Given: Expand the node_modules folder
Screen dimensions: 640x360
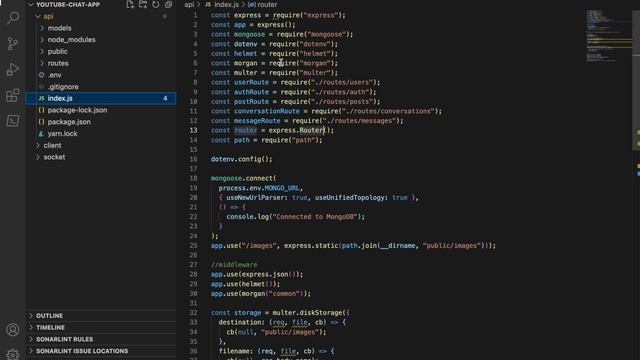Looking at the screenshot, I should pyautogui.click(x=42, y=40).
